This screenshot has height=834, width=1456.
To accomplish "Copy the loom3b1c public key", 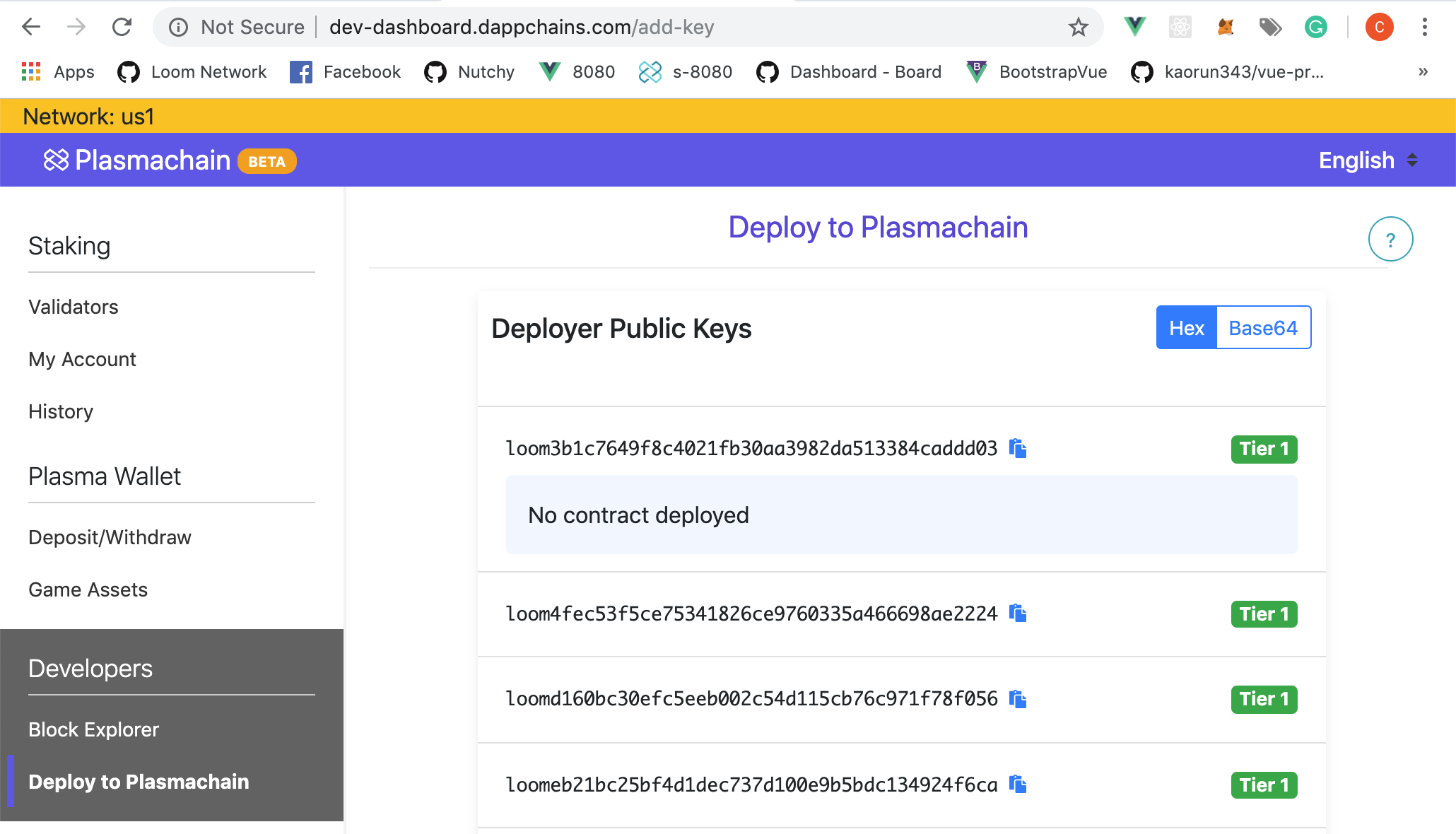I will tap(1018, 448).
